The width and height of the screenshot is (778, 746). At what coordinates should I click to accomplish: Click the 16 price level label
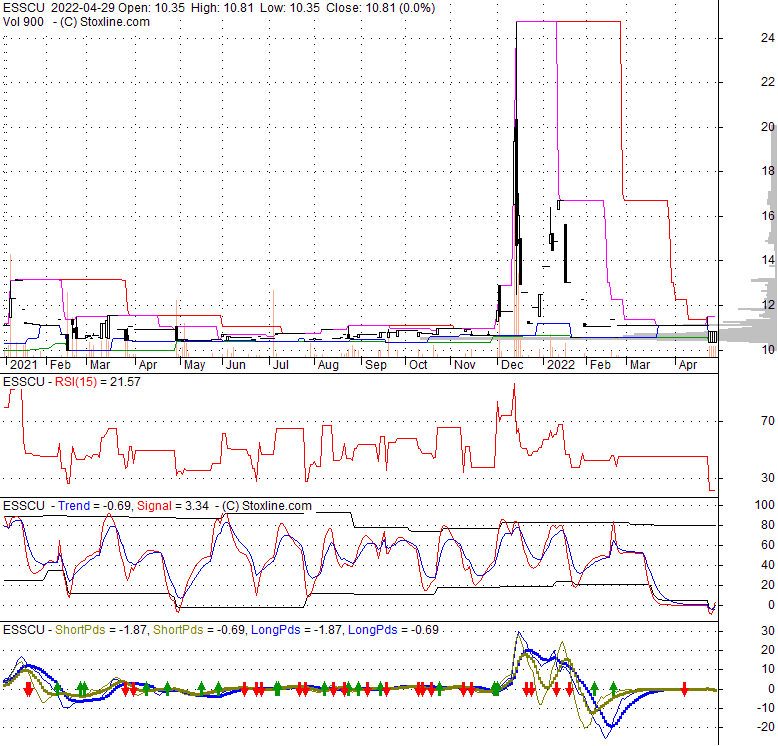tap(768, 215)
